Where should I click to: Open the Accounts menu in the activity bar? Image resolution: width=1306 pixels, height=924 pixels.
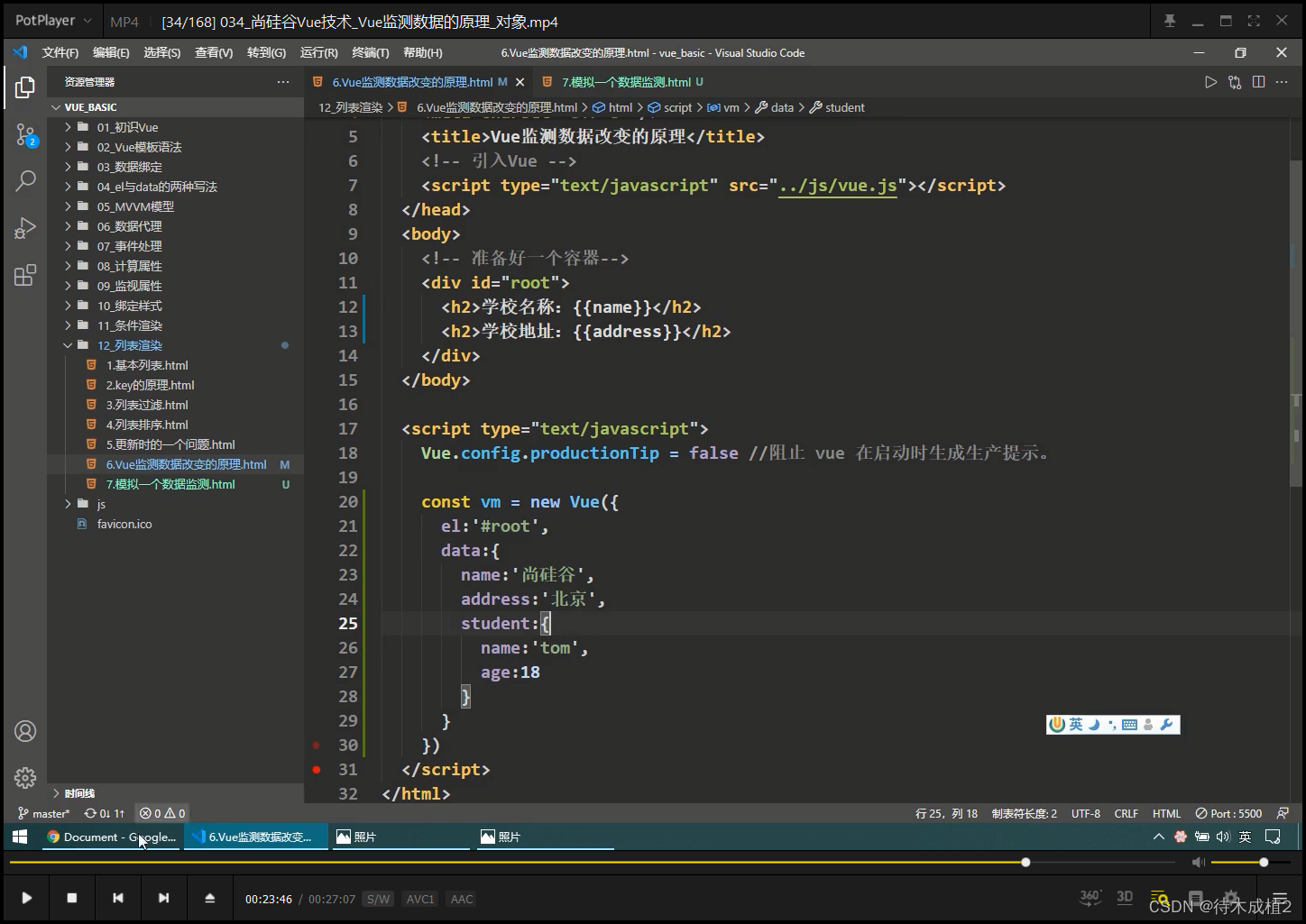tap(25, 731)
